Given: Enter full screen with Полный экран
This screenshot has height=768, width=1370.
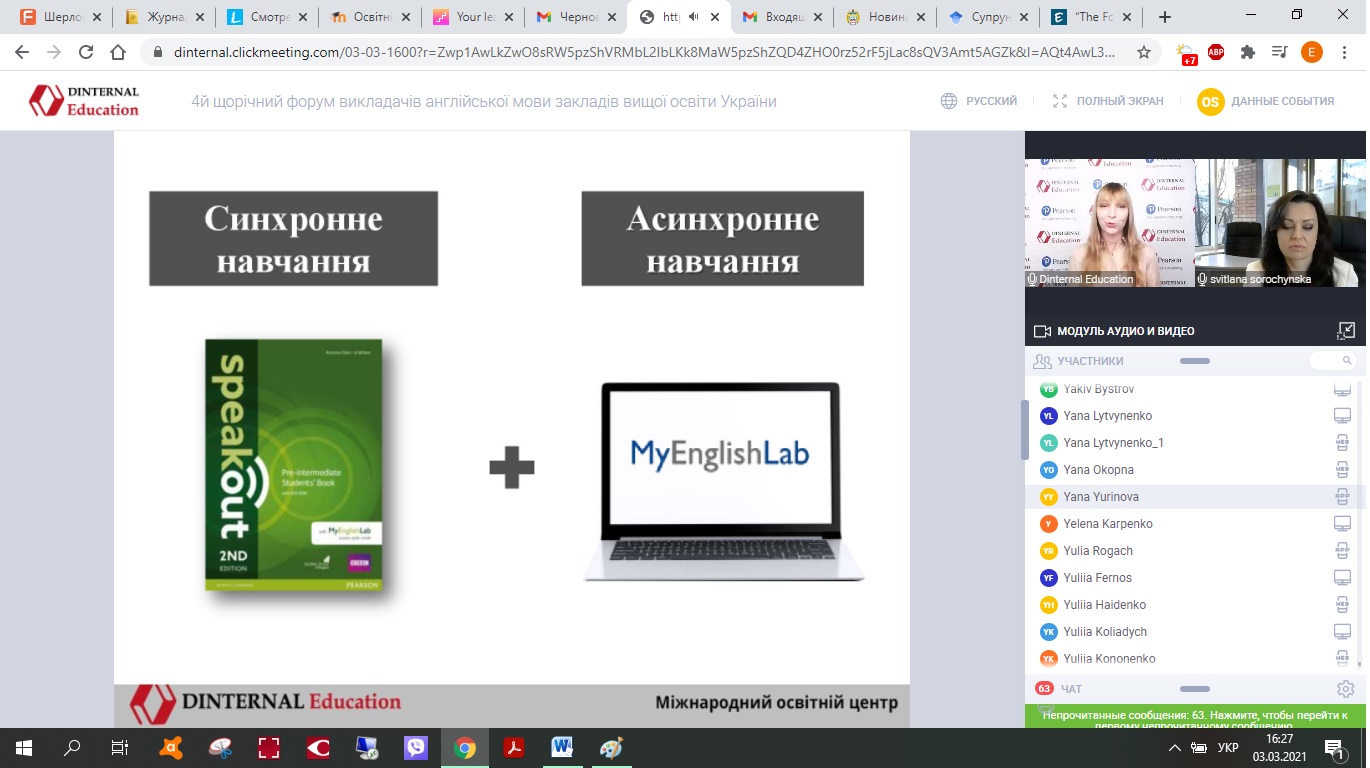Looking at the screenshot, I should point(1108,101).
